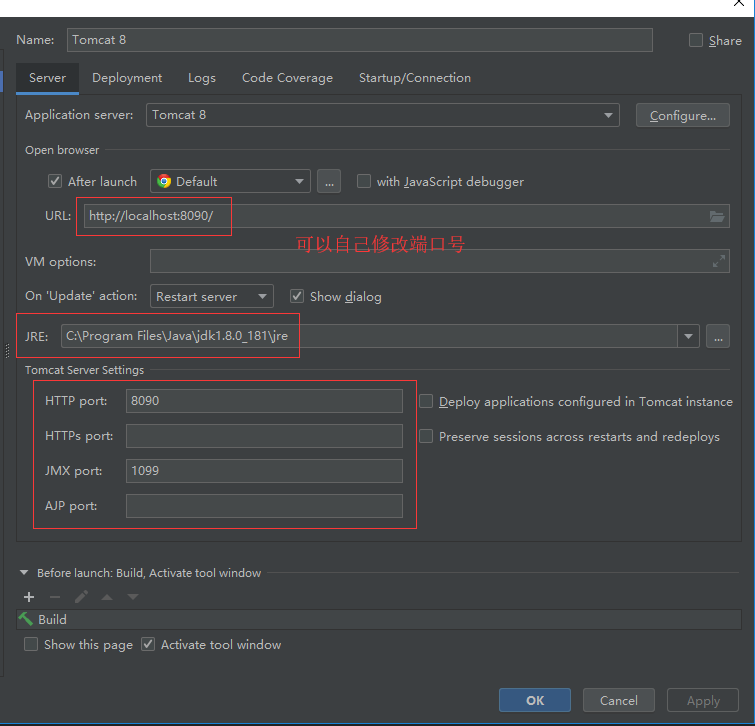Click the Cancel button
This screenshot has width=755, height=726.
click(619, 700)
